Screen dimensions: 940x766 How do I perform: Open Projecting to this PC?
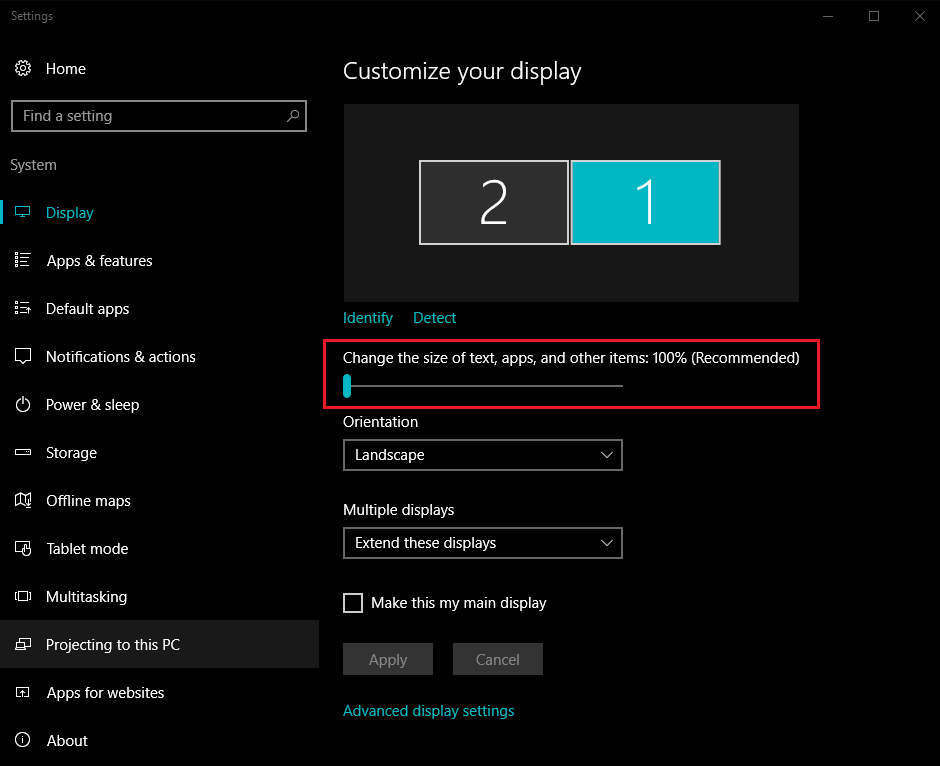pyautogui.click(x=159, y=644)
